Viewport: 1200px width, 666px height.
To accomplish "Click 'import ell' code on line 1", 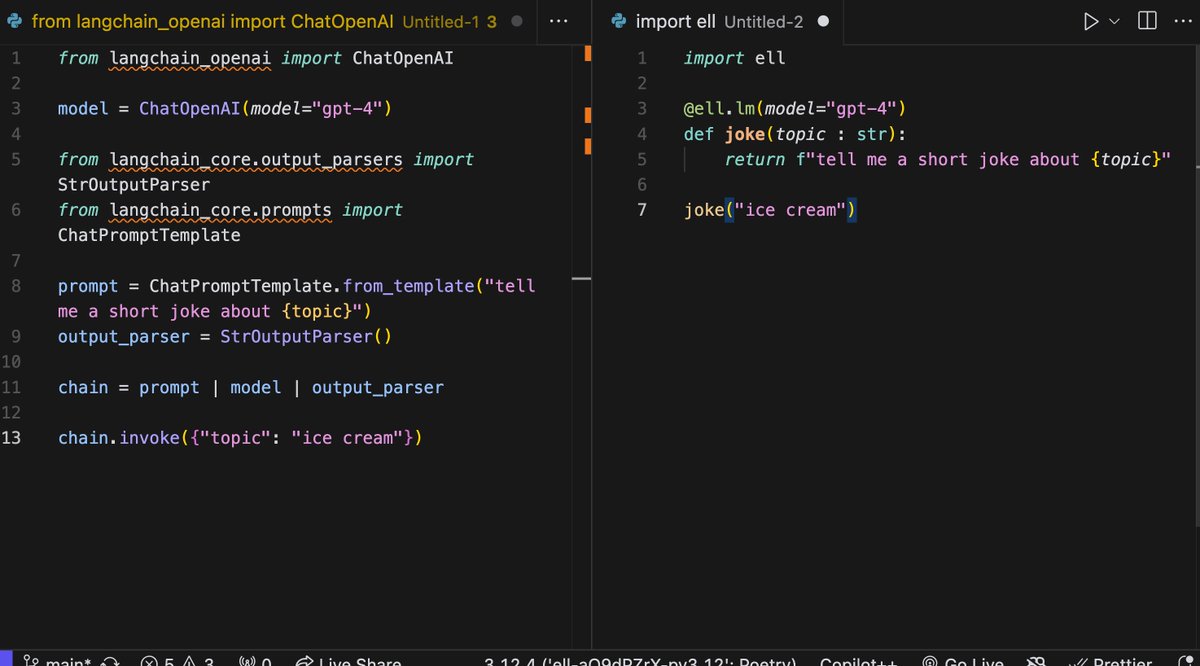I will point(734,58).
